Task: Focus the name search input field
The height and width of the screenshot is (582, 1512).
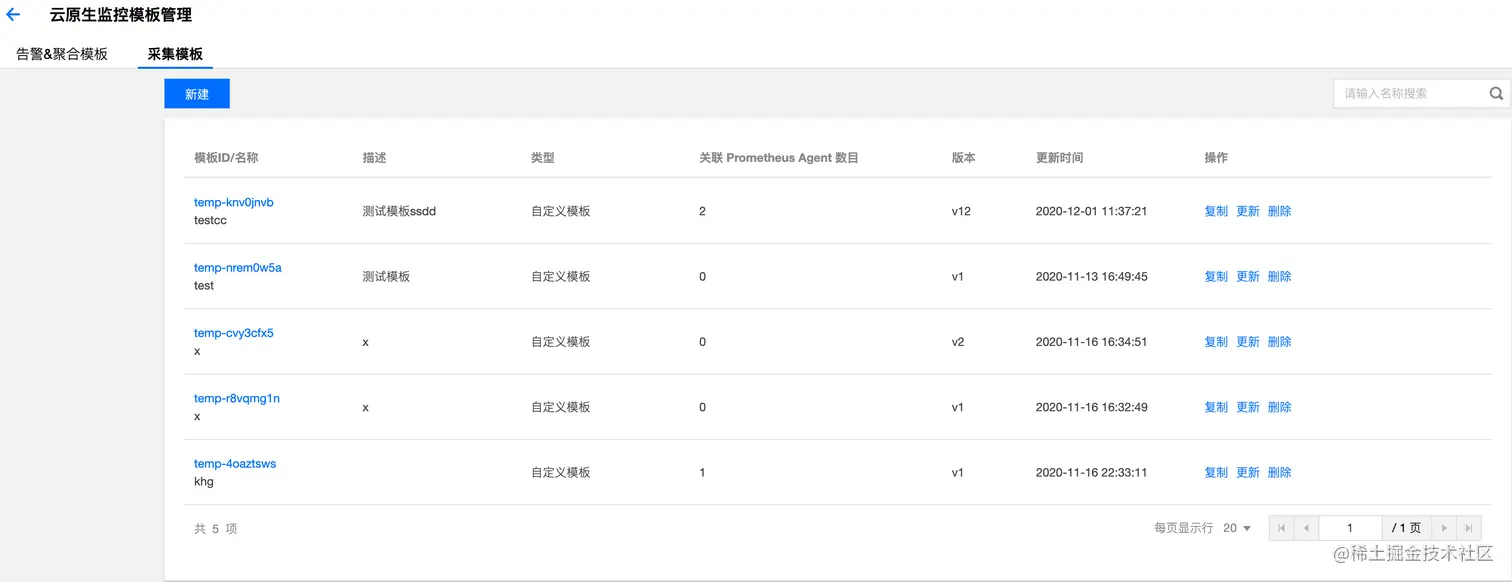Action: pyautogui.click(x=1411, y=93)
